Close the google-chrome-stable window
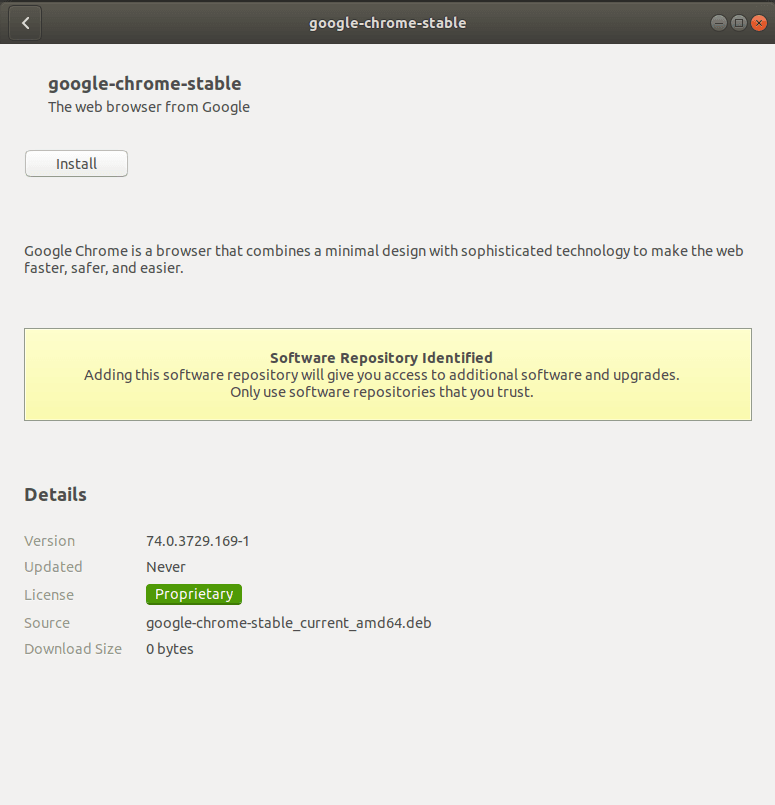The width and height of the screenshot is (775, 805). click(x=759, y=23)
